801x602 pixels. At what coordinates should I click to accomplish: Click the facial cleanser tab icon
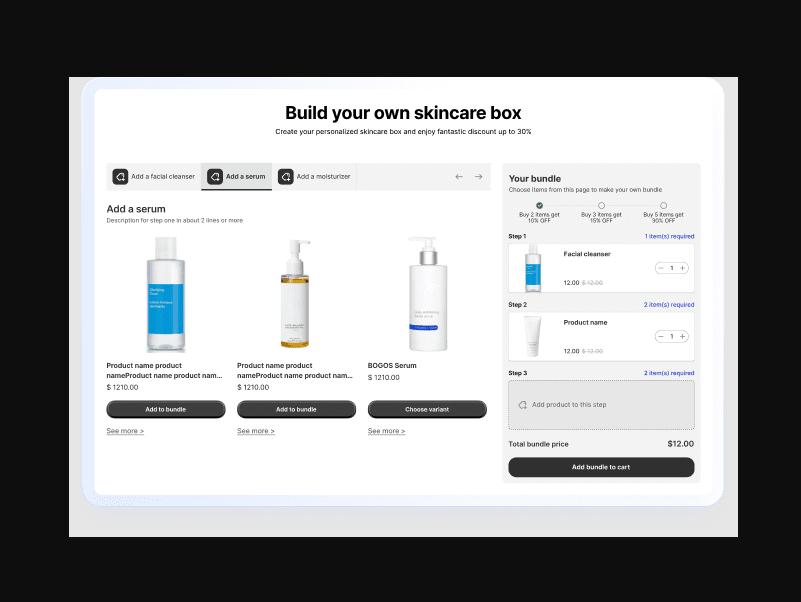click(x=120, y=176)
